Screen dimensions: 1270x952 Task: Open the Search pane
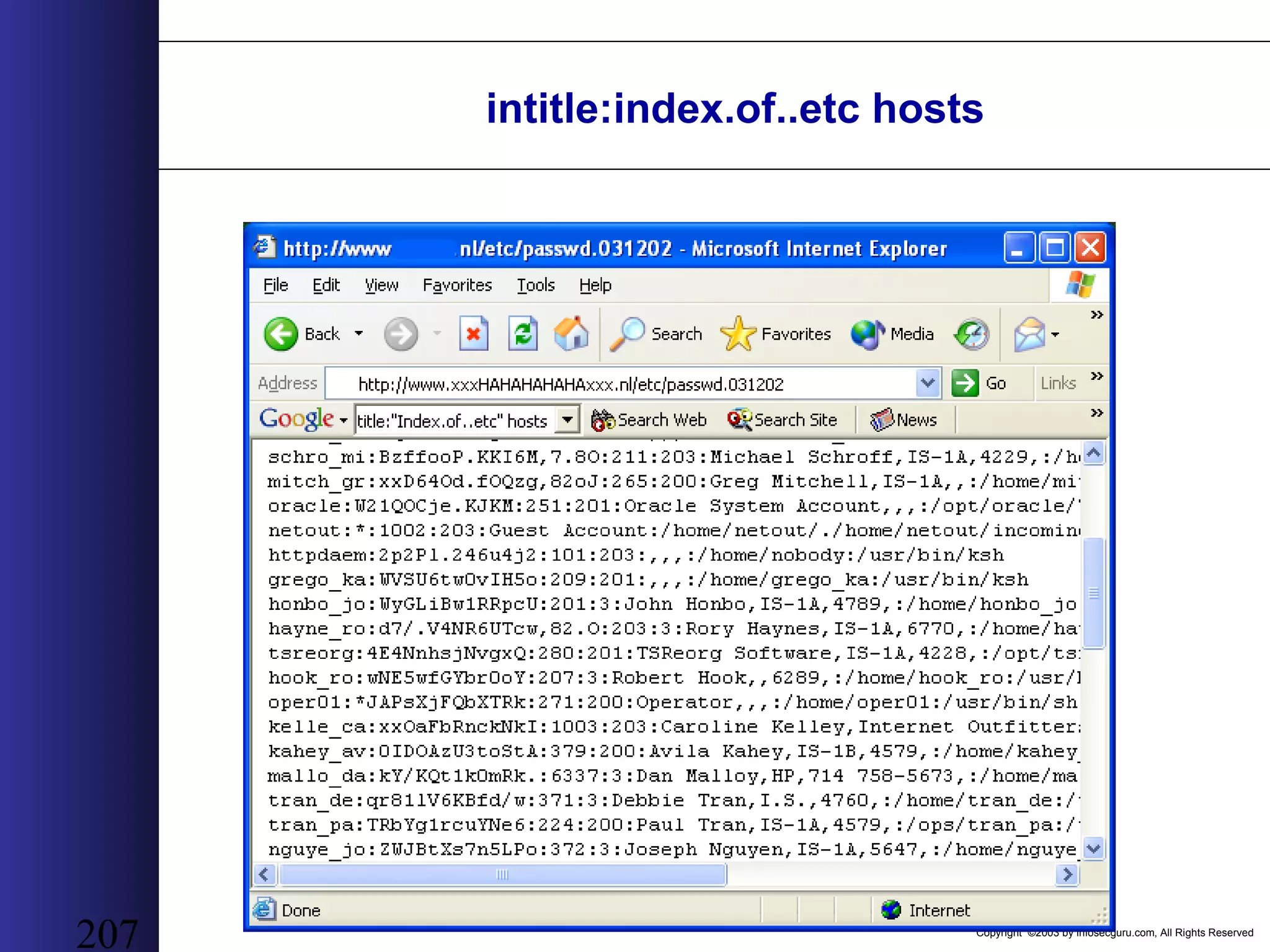point(656,334)
